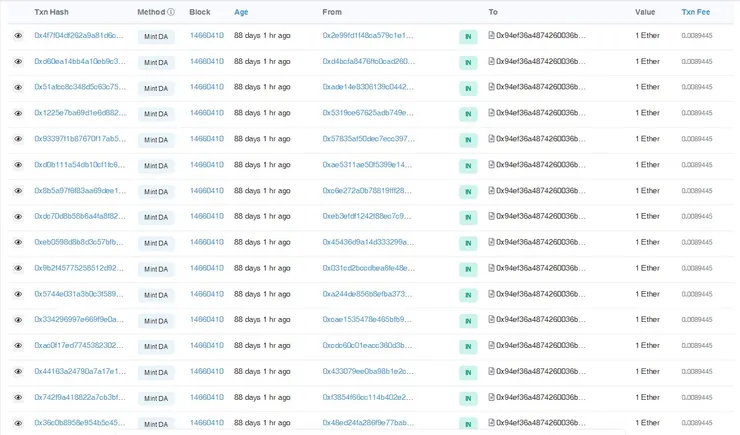The image size is (740, 435).
Task: Click contract icon in the 0x44163a row
Action: coord(491,371)
